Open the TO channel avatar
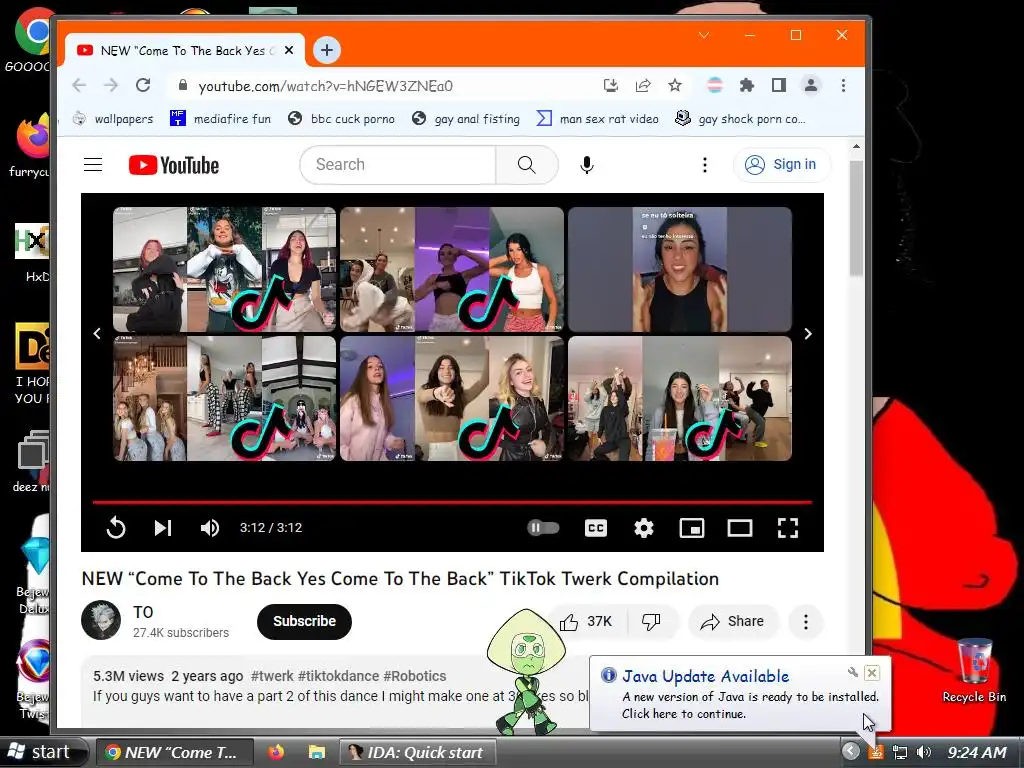1024x768 pixels. tap(101, 620)
